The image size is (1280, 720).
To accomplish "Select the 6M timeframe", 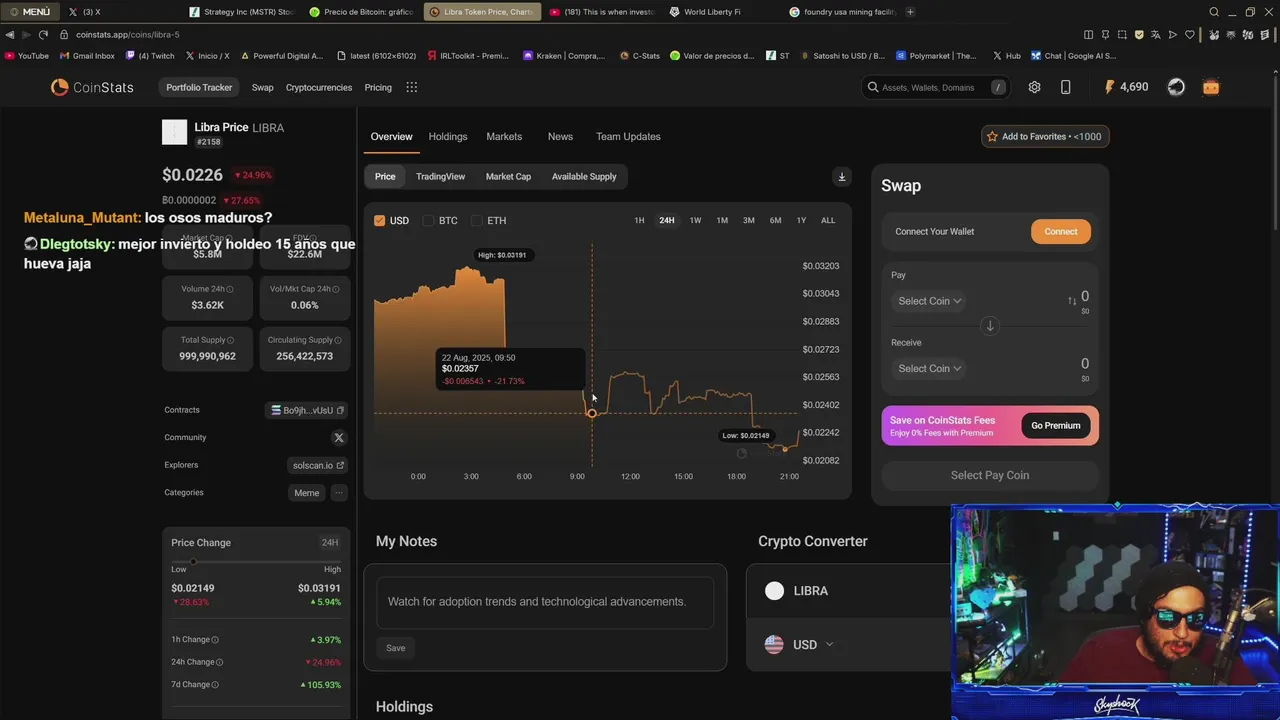I will 775,220.
